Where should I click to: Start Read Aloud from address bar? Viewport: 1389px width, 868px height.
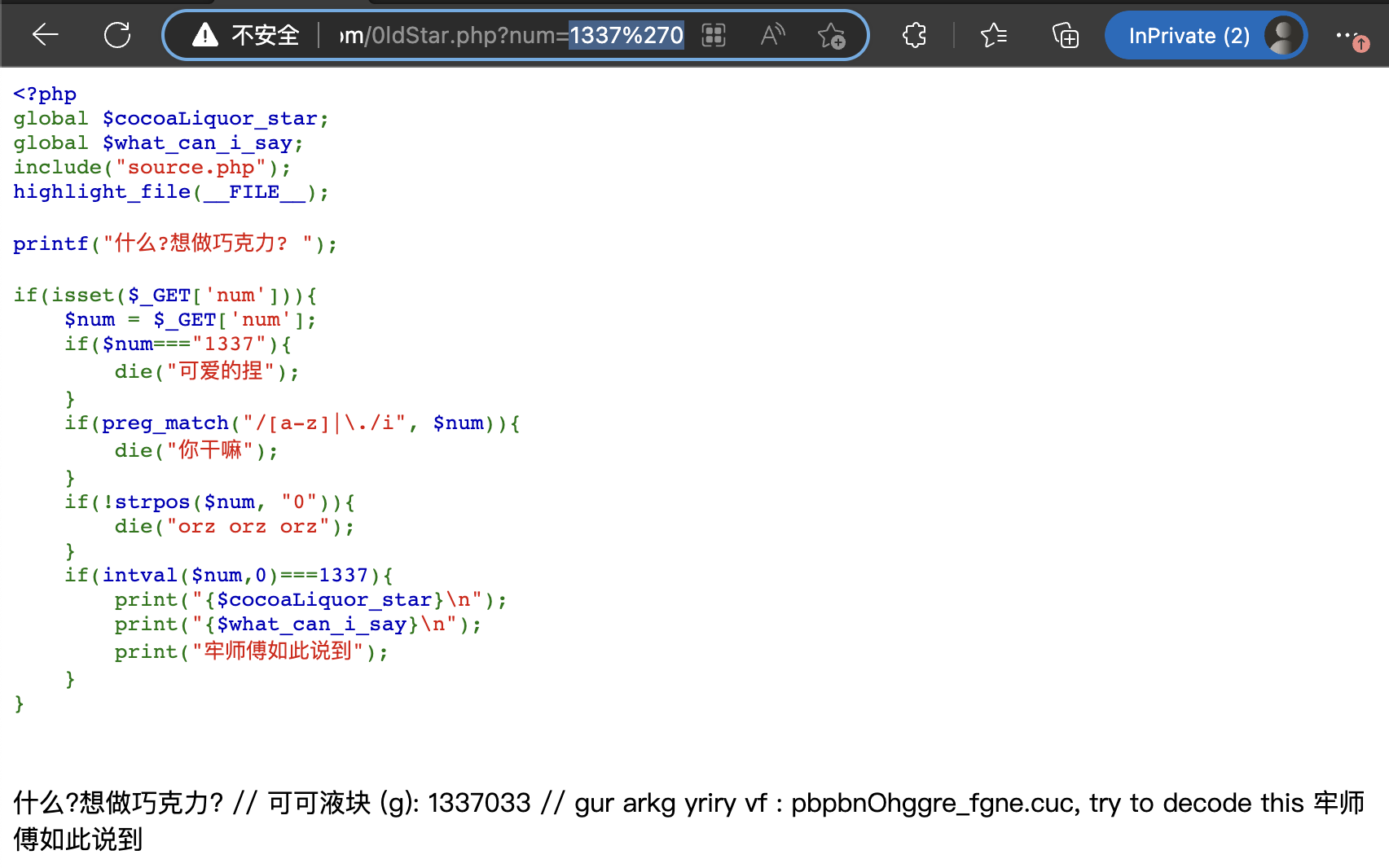(x=771, y=35)
